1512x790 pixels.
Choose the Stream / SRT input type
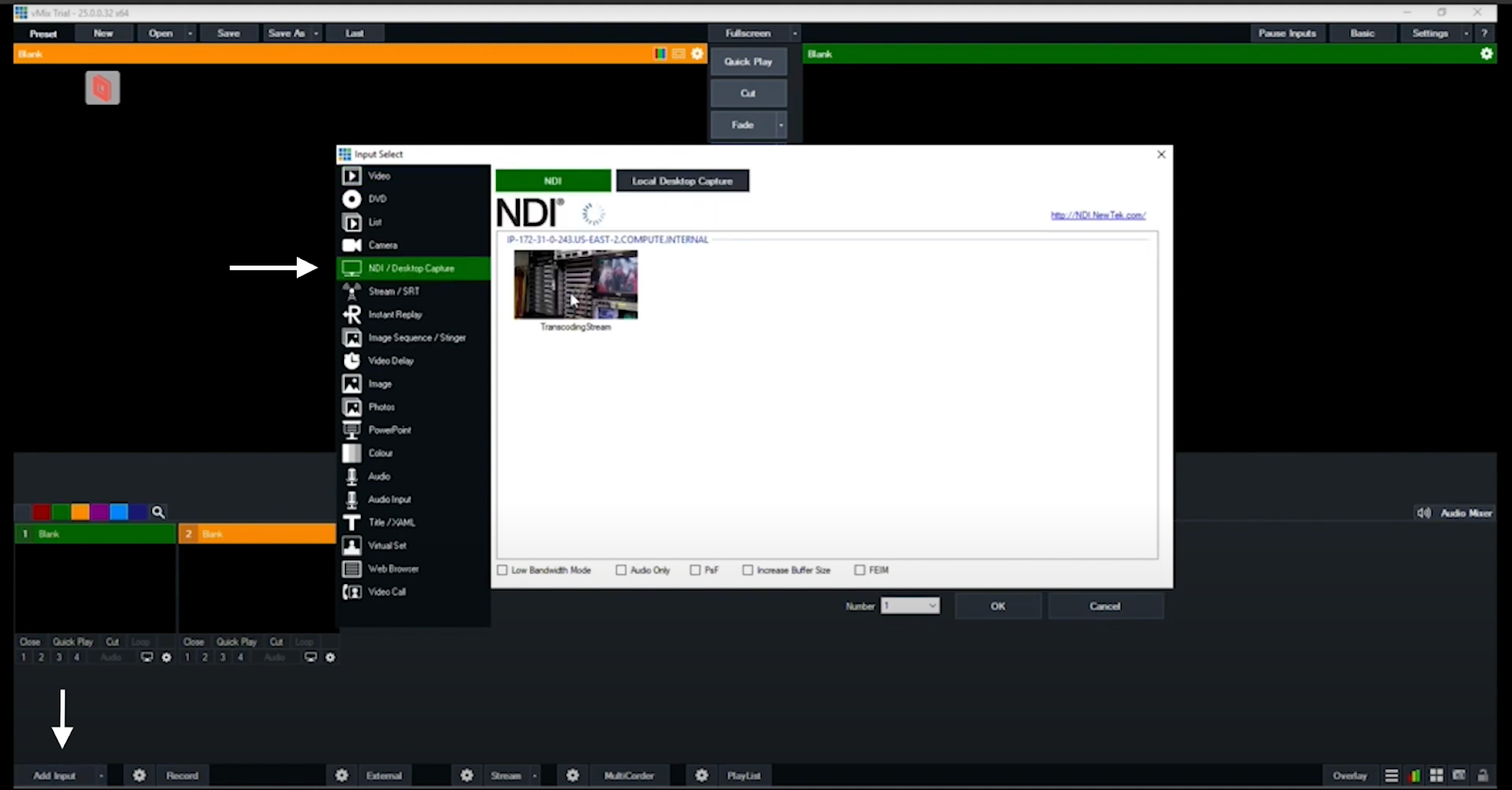coord(413,292)
